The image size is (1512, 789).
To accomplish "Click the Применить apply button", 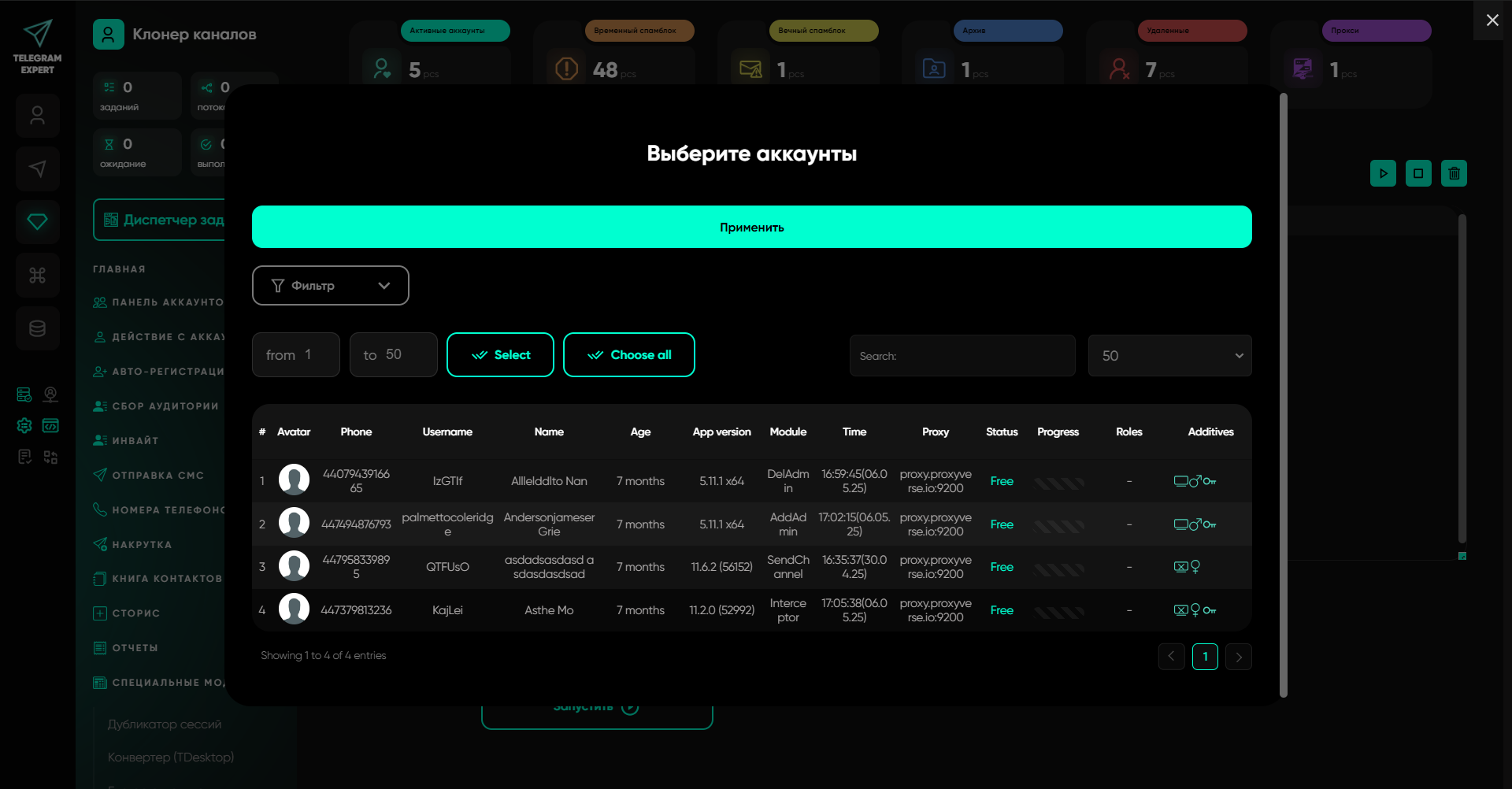I will pos(751,227).
